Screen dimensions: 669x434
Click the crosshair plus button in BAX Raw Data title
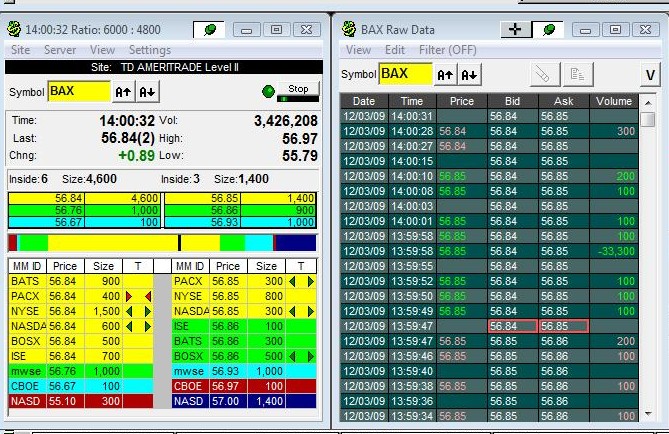click(516, 29)
